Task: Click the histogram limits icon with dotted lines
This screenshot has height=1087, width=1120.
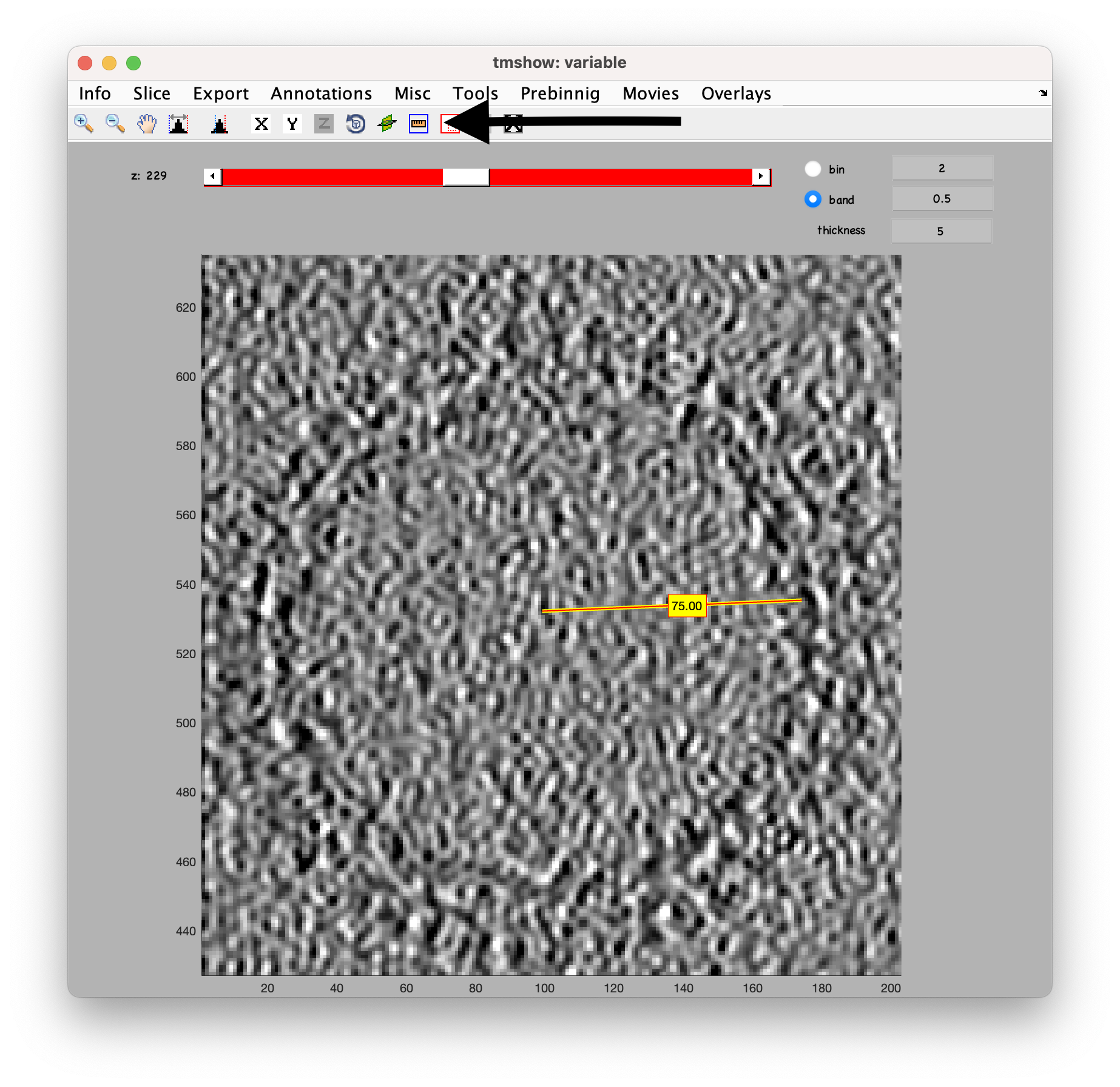Action: (x=220, y=124)
